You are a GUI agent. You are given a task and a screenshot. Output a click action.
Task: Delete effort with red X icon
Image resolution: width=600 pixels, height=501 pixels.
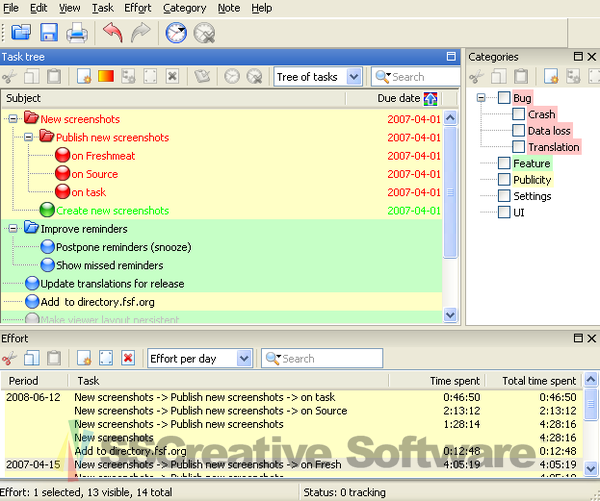tap(128, 359)
